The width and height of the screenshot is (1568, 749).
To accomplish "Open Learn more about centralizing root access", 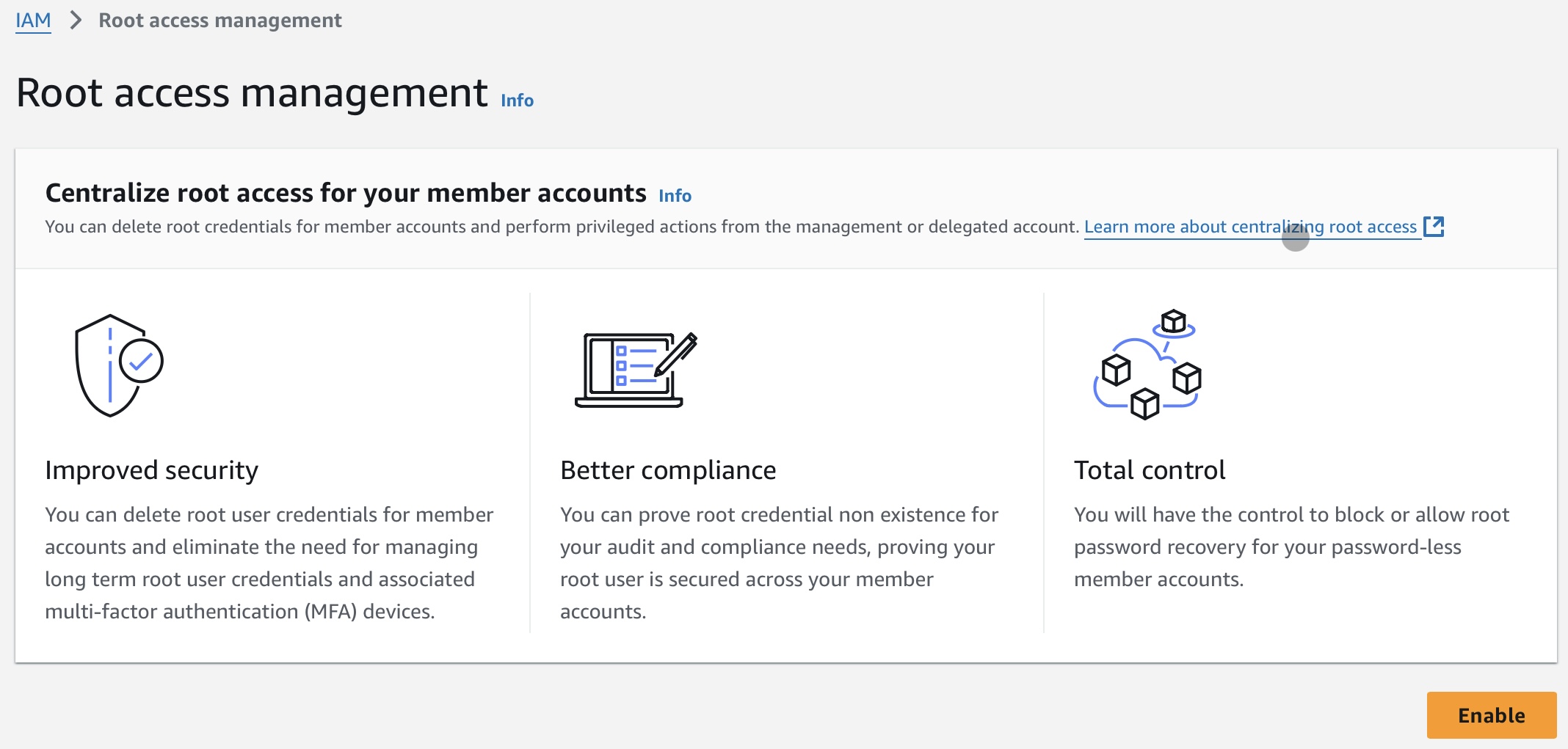I will pyautogui.click(x=1250, y=227).
